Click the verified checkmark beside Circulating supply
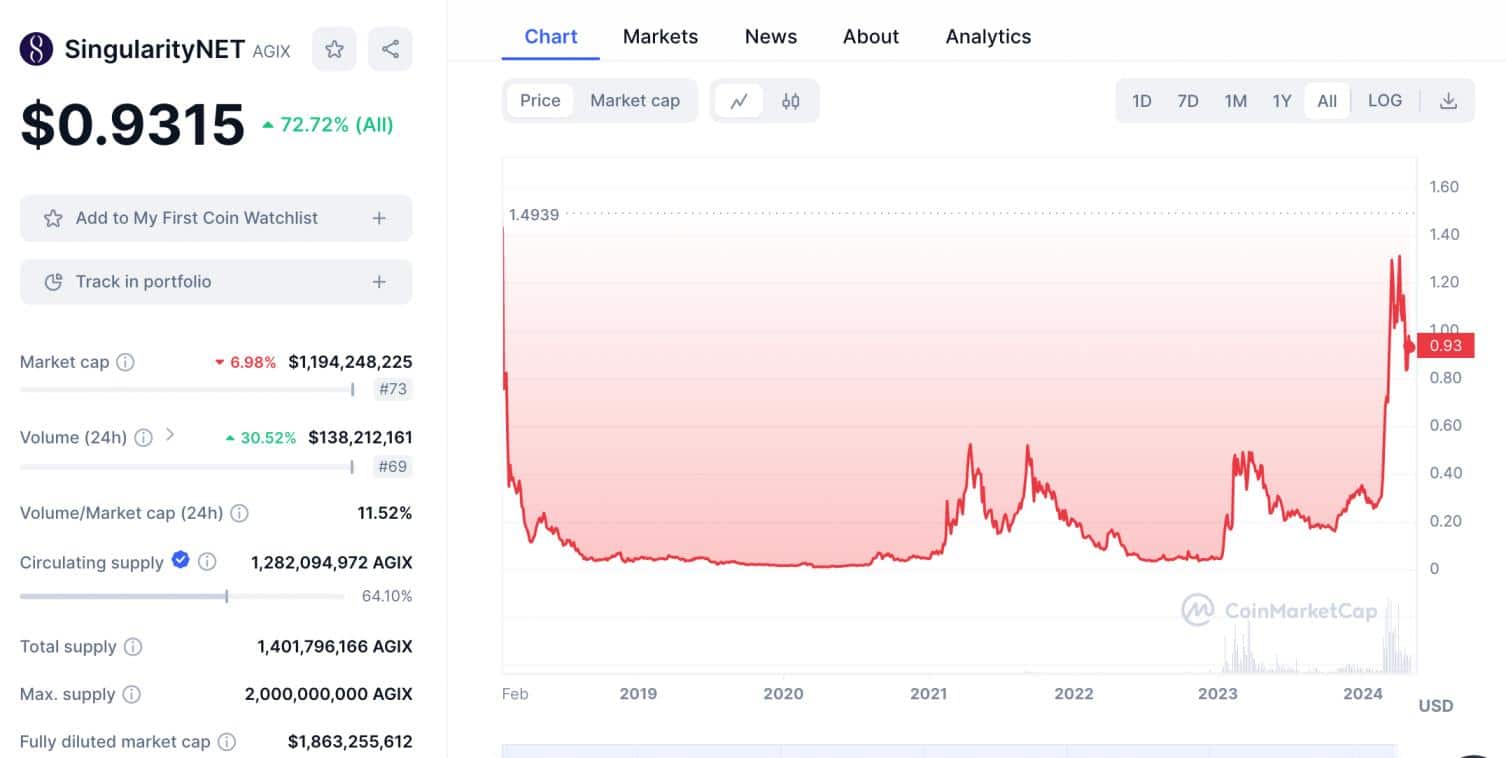Viewport: 1506px width, 758px height. pyautogui.click(x=181, y=560)
